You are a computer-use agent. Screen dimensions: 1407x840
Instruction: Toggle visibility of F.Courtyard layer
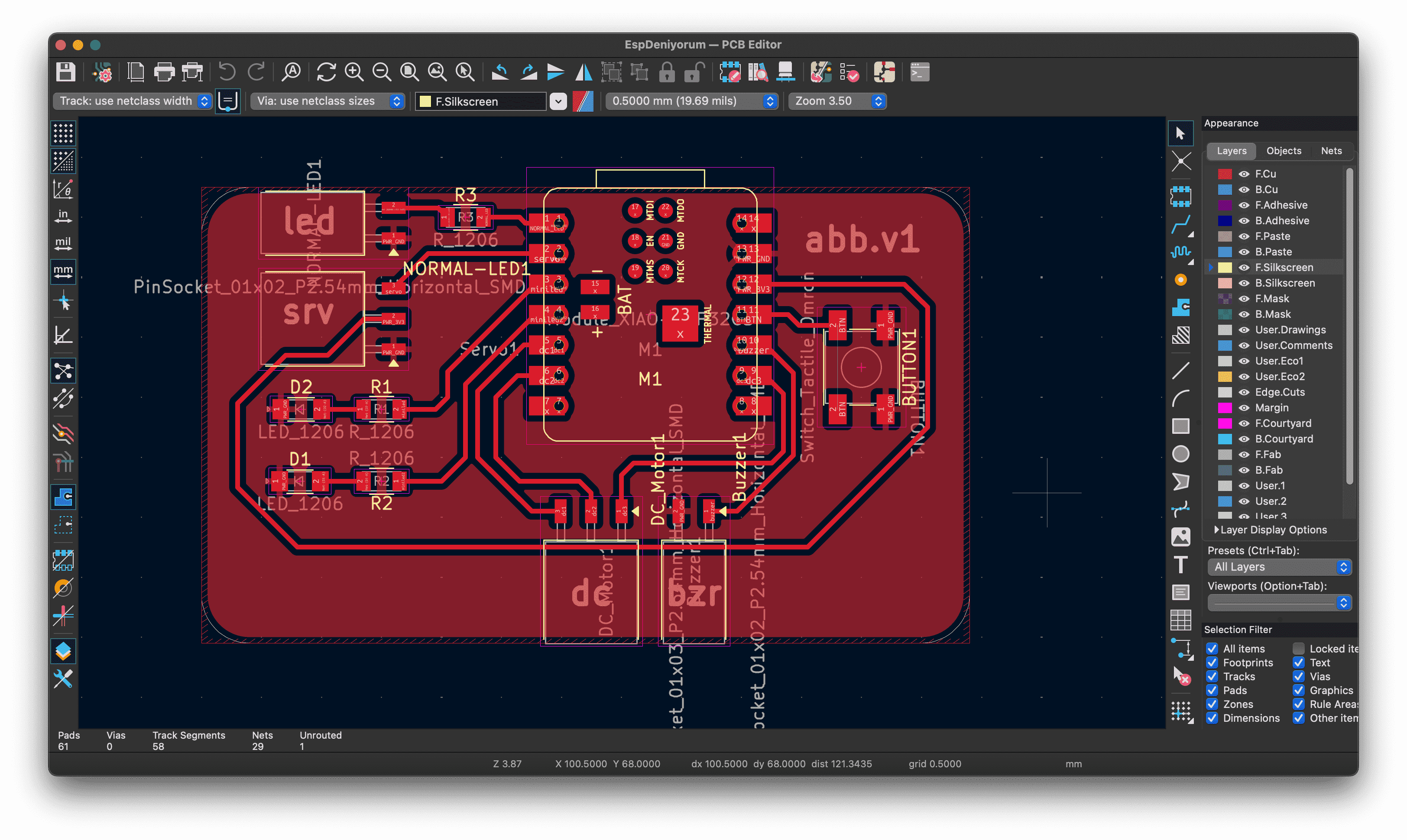point(1244,423)
